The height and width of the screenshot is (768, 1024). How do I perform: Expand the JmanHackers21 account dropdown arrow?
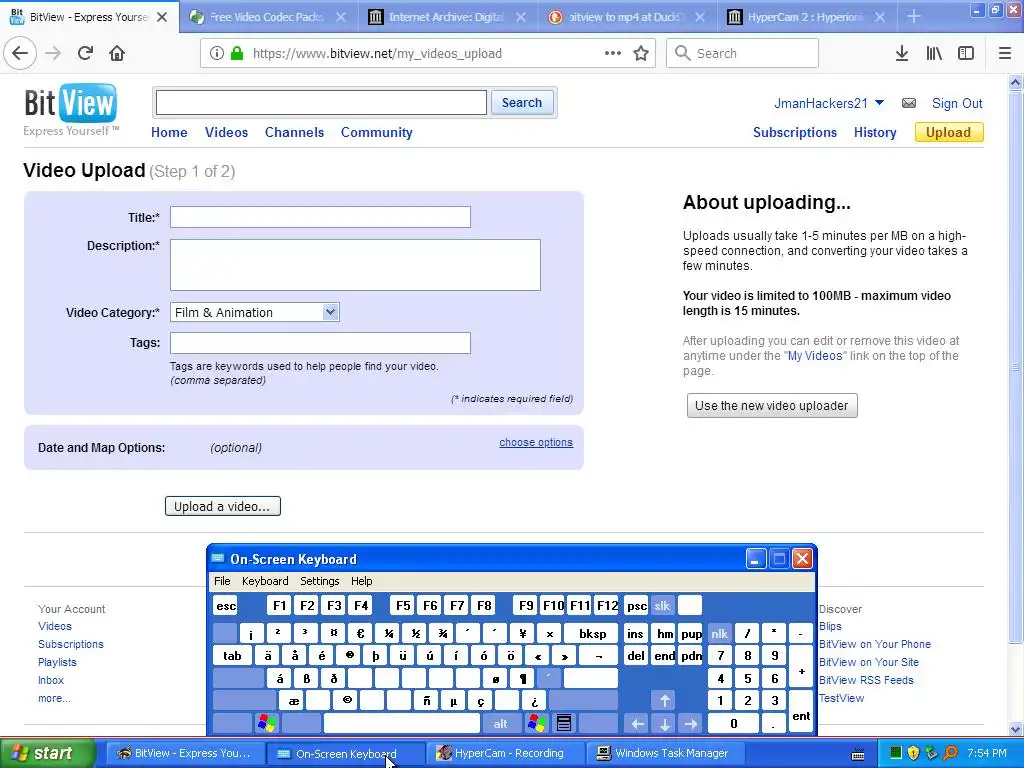point(879,103)
